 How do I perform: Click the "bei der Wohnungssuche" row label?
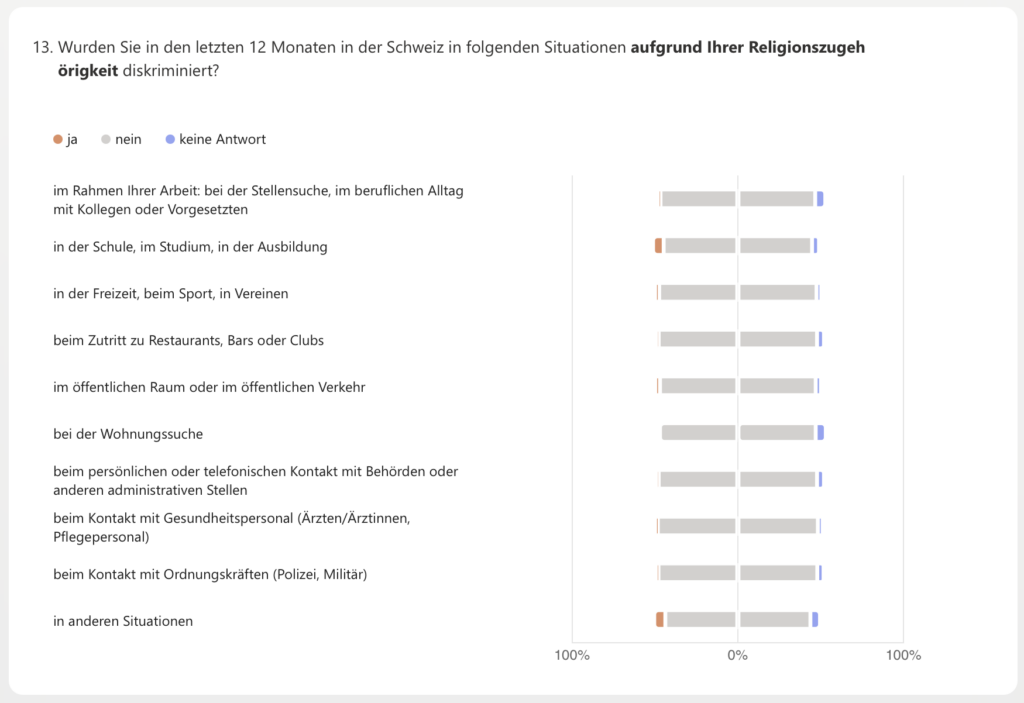click(x=128, y=434)
